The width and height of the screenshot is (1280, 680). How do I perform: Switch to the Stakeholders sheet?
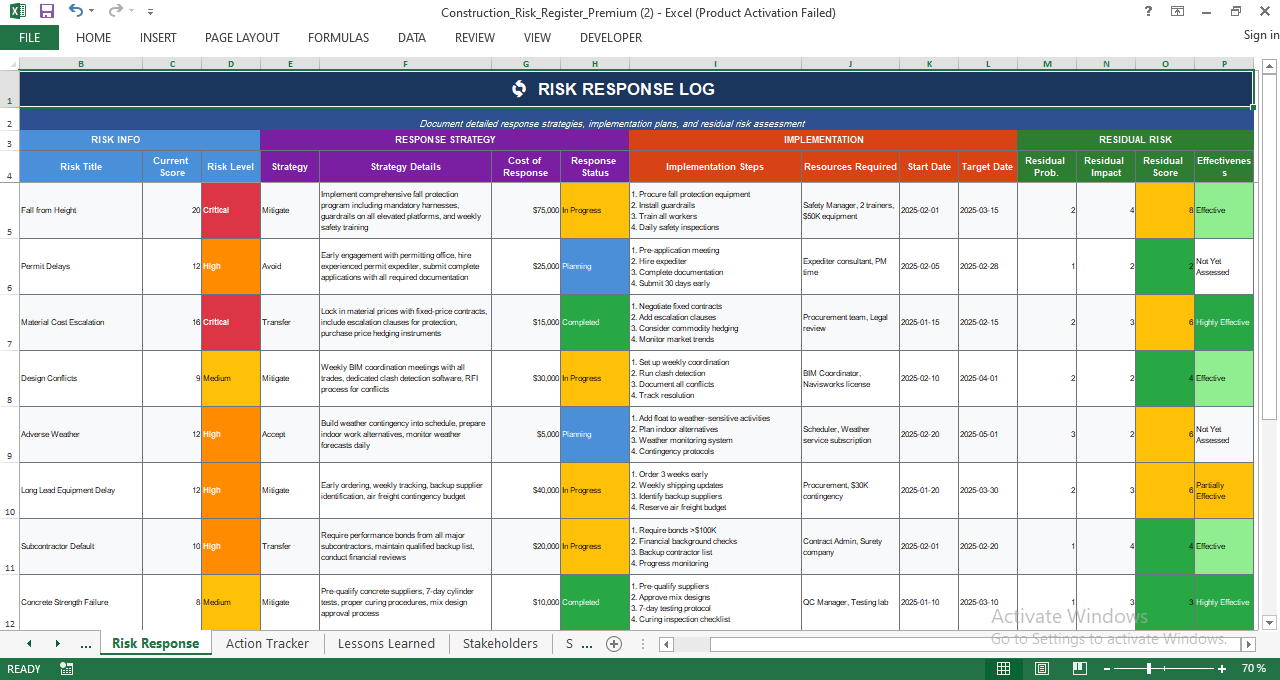point(500,643)
